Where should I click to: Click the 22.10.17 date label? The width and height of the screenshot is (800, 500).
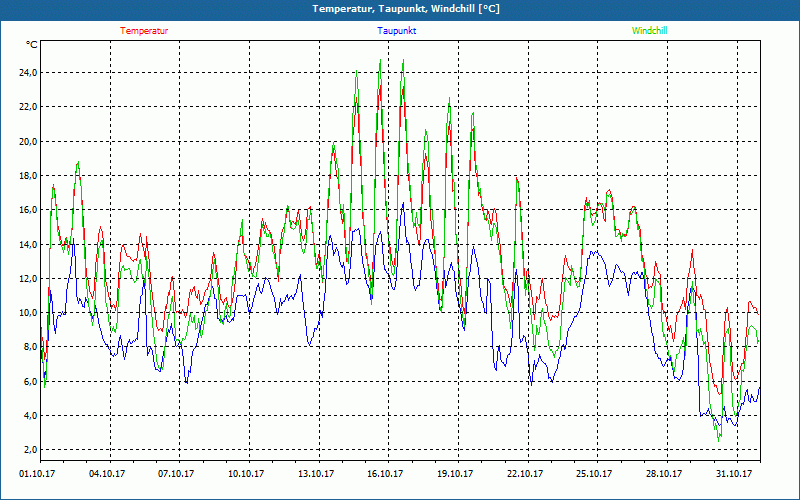coord(525,474)
